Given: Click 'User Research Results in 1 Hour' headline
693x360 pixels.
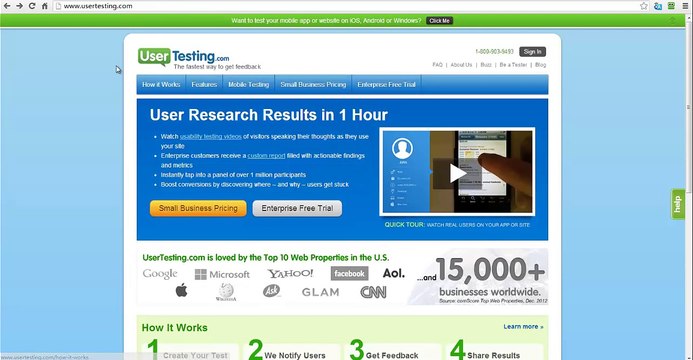Looking at the screenshot, I should [268, 115].
